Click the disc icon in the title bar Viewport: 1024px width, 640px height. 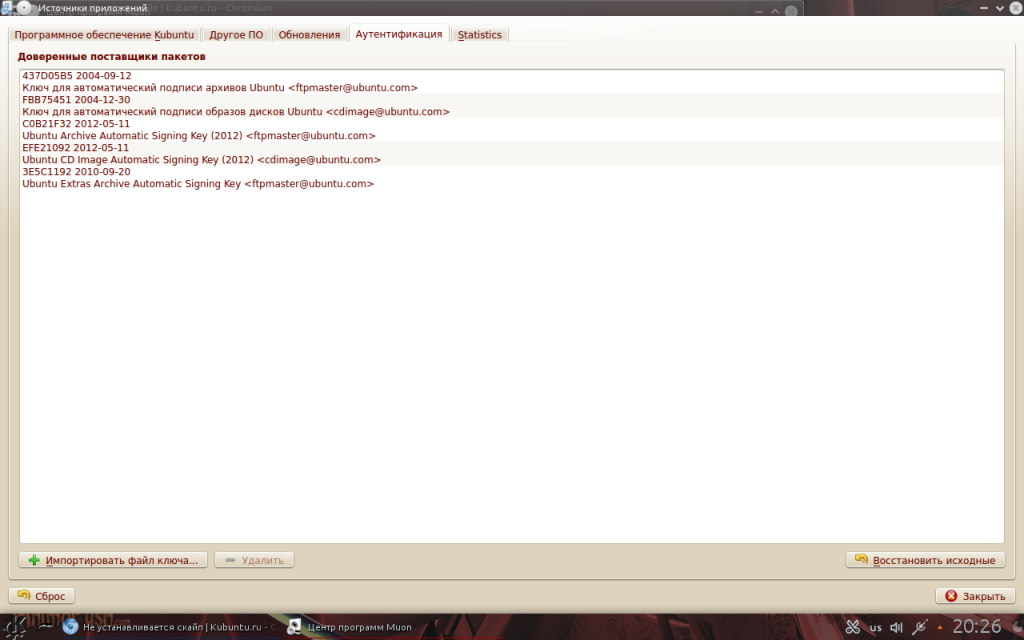pos(24,8)
